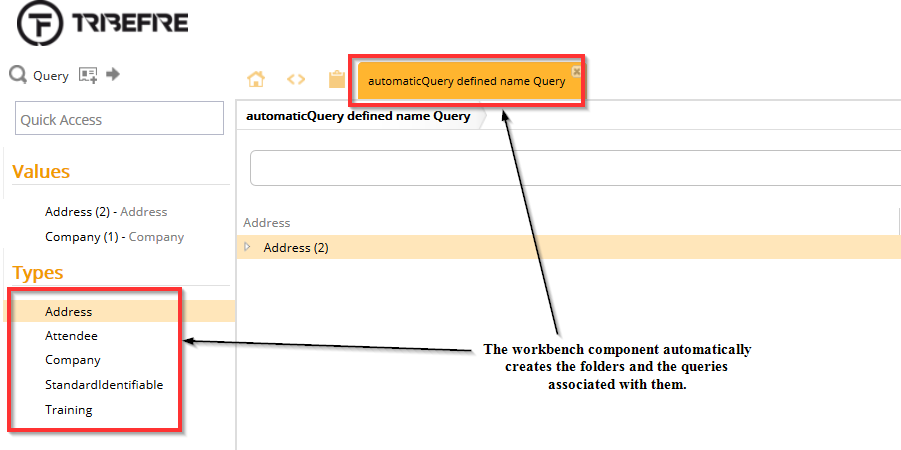Click the new entity card icon

tap(88, 75)
